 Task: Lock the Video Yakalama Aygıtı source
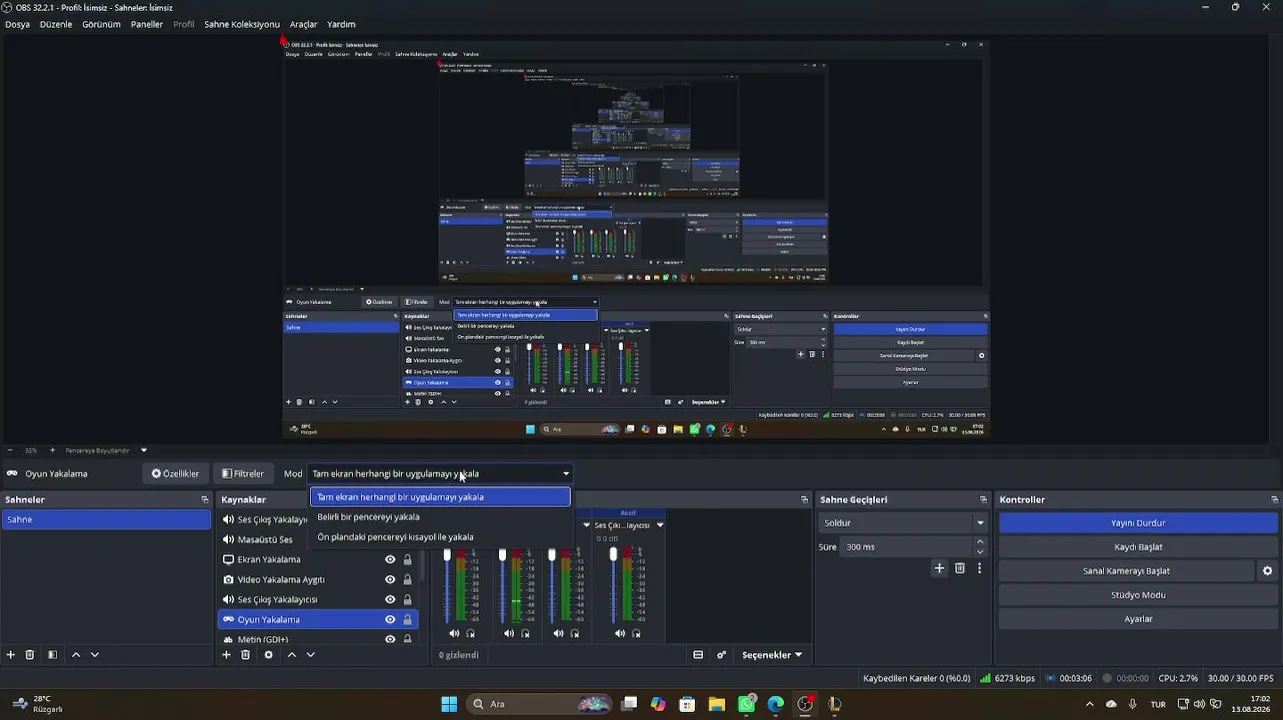click(407, 580)
